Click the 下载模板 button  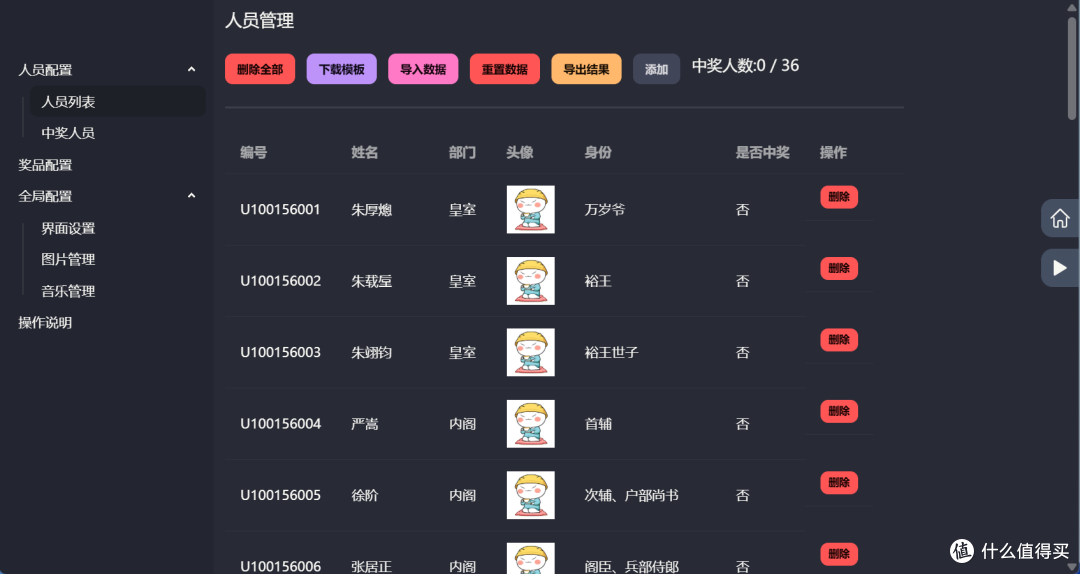pos(342,69)
